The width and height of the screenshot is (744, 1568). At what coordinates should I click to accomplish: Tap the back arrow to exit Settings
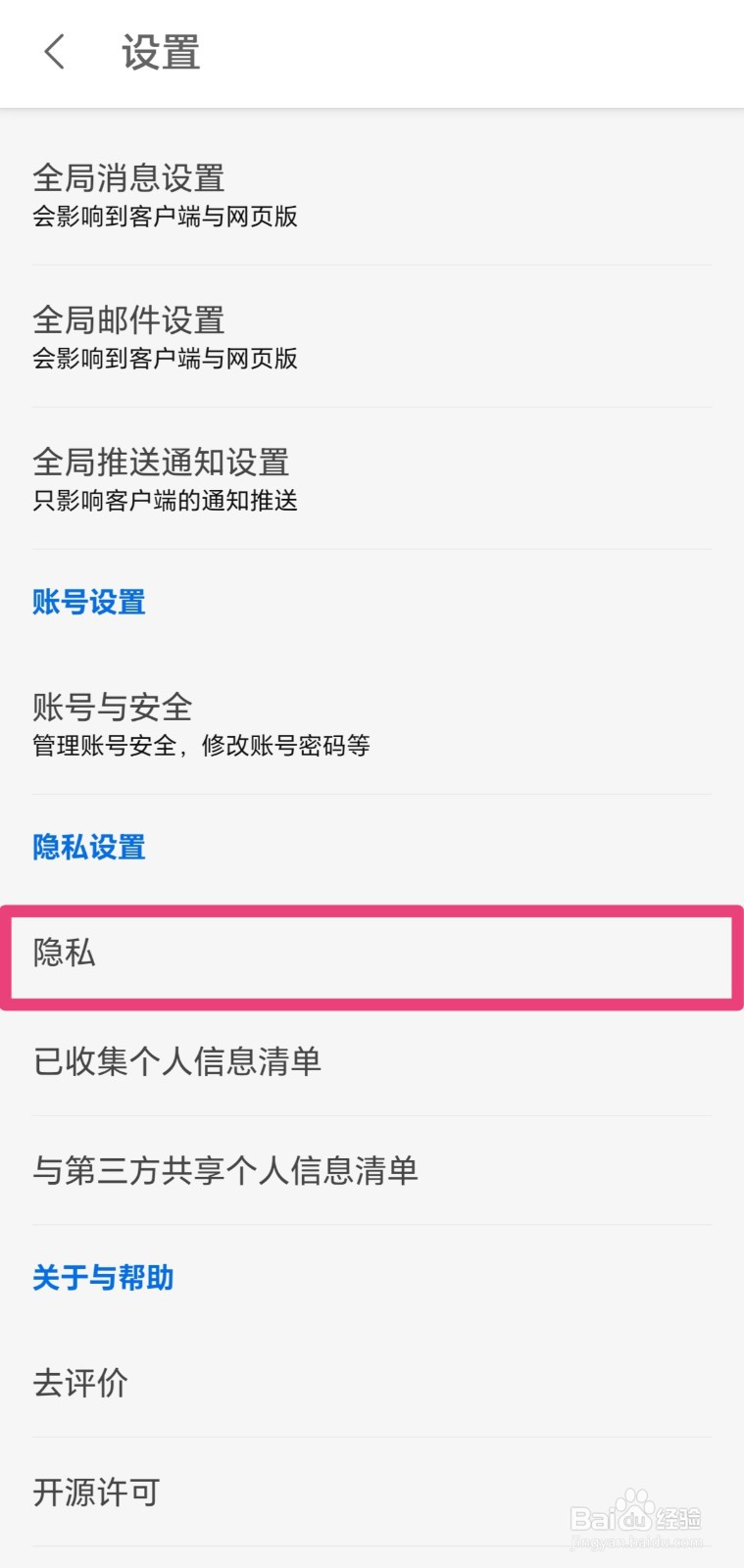click(52, 53)
